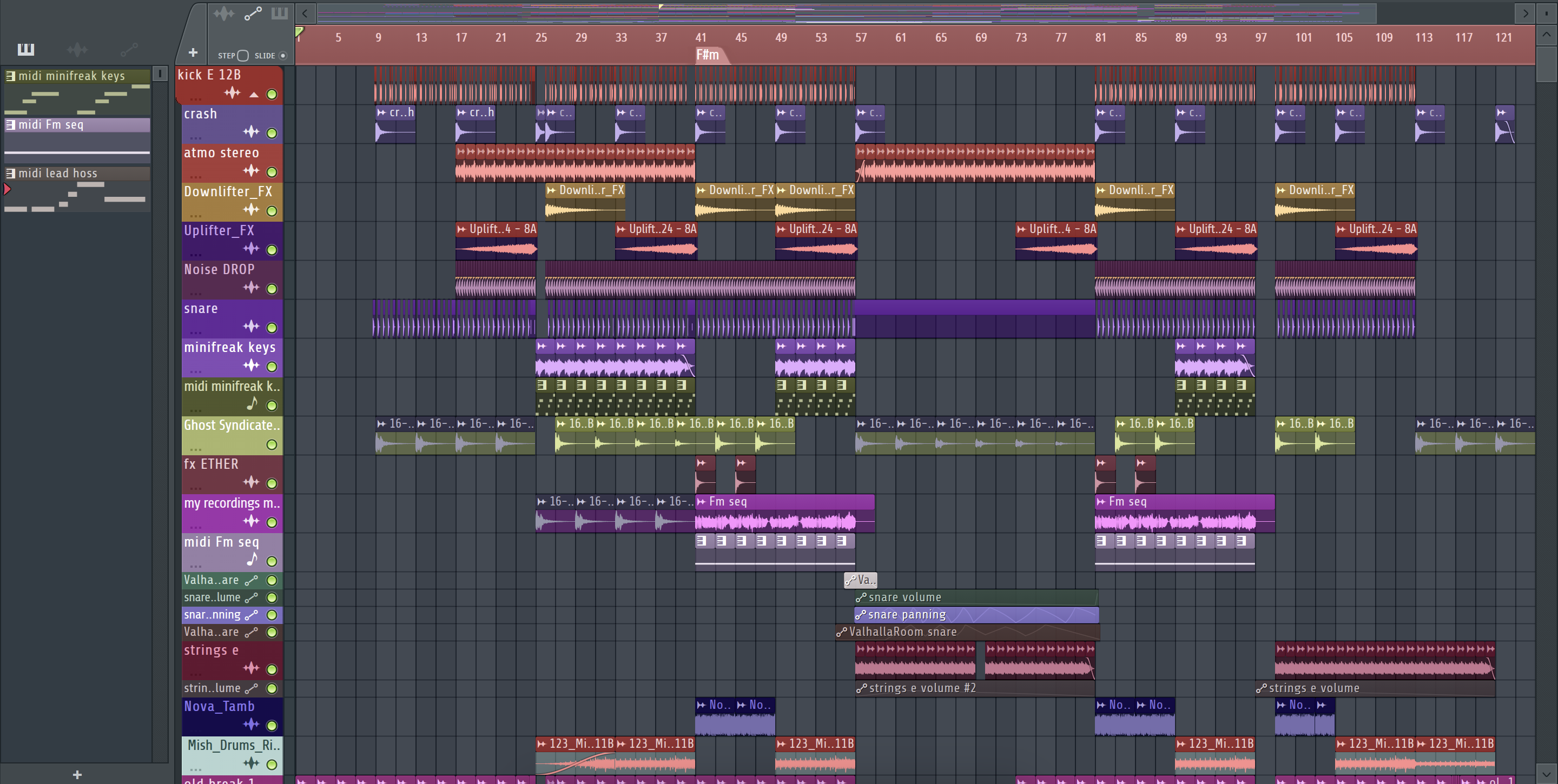
Task: Click the horizontal song overview scrollbar
Action: pos(847,12)
